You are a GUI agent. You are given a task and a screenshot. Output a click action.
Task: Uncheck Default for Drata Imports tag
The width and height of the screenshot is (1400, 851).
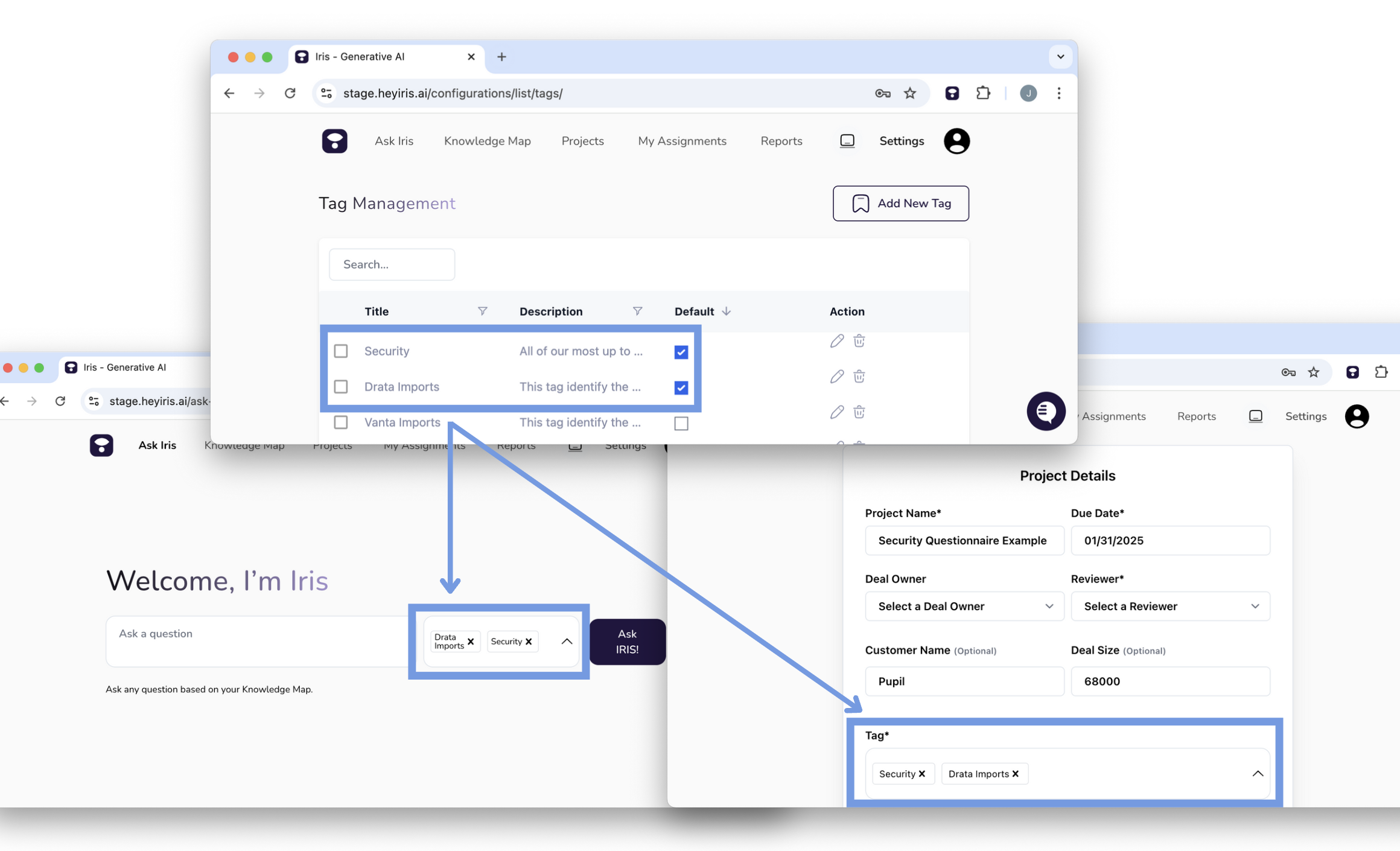tap(681, 387)
